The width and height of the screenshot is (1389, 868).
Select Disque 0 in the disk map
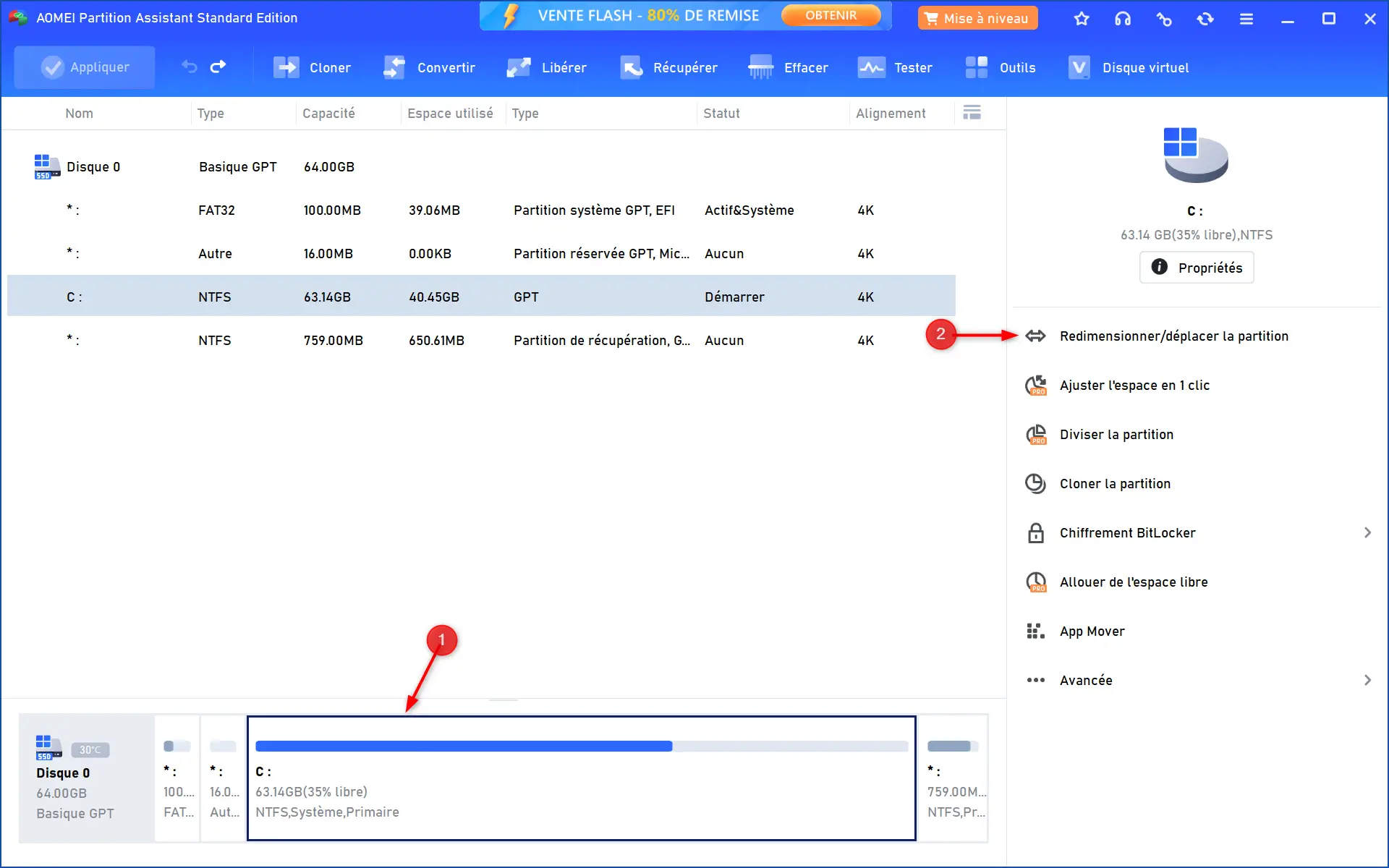point(87,778)
